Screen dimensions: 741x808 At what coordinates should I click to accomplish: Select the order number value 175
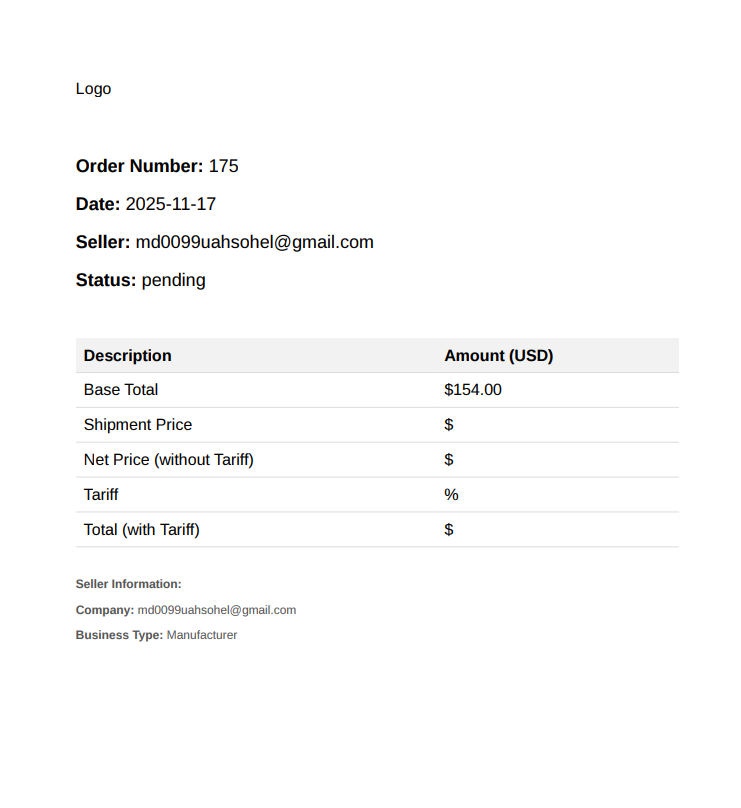(224, 166)
